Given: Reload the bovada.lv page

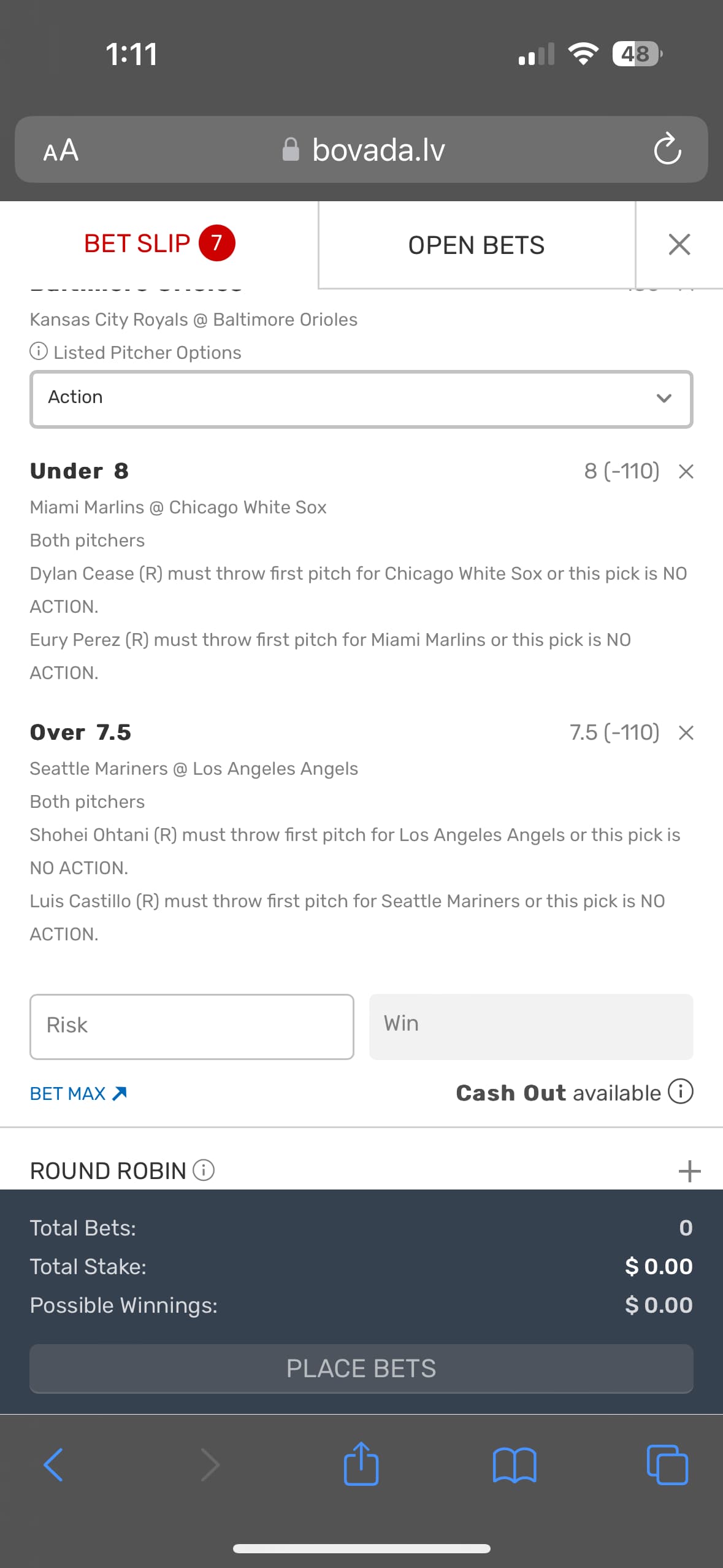Looking at the screenshot, I should click(667, 150).
